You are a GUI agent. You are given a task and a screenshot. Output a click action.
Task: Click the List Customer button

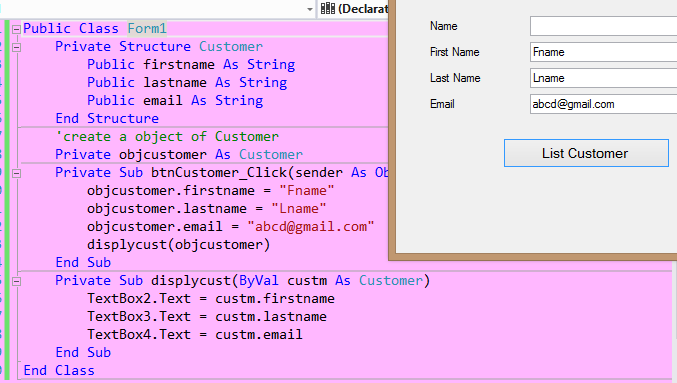(586, 153)
